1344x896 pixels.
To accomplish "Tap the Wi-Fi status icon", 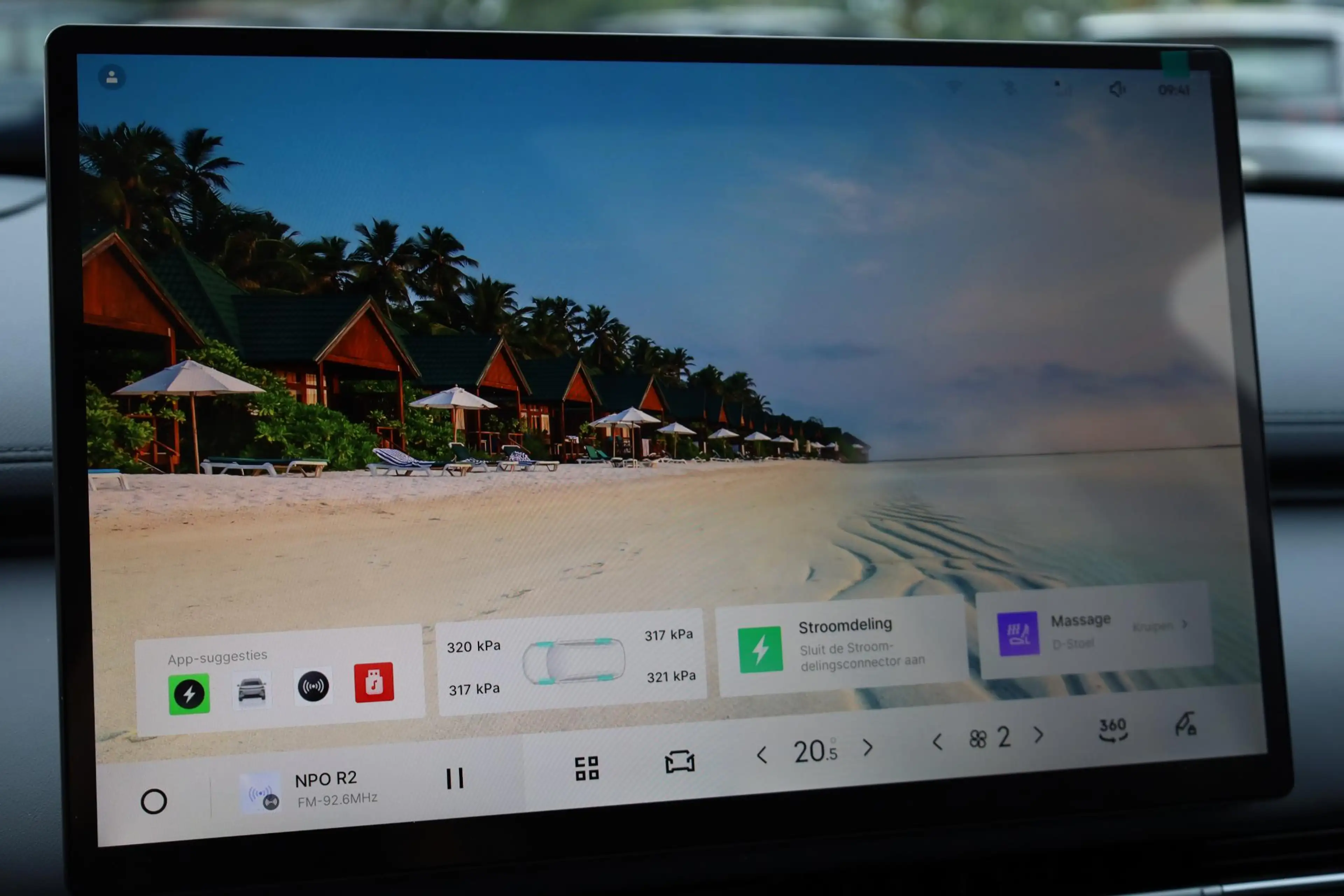I will pyautogui.click(x=953, y=87).
